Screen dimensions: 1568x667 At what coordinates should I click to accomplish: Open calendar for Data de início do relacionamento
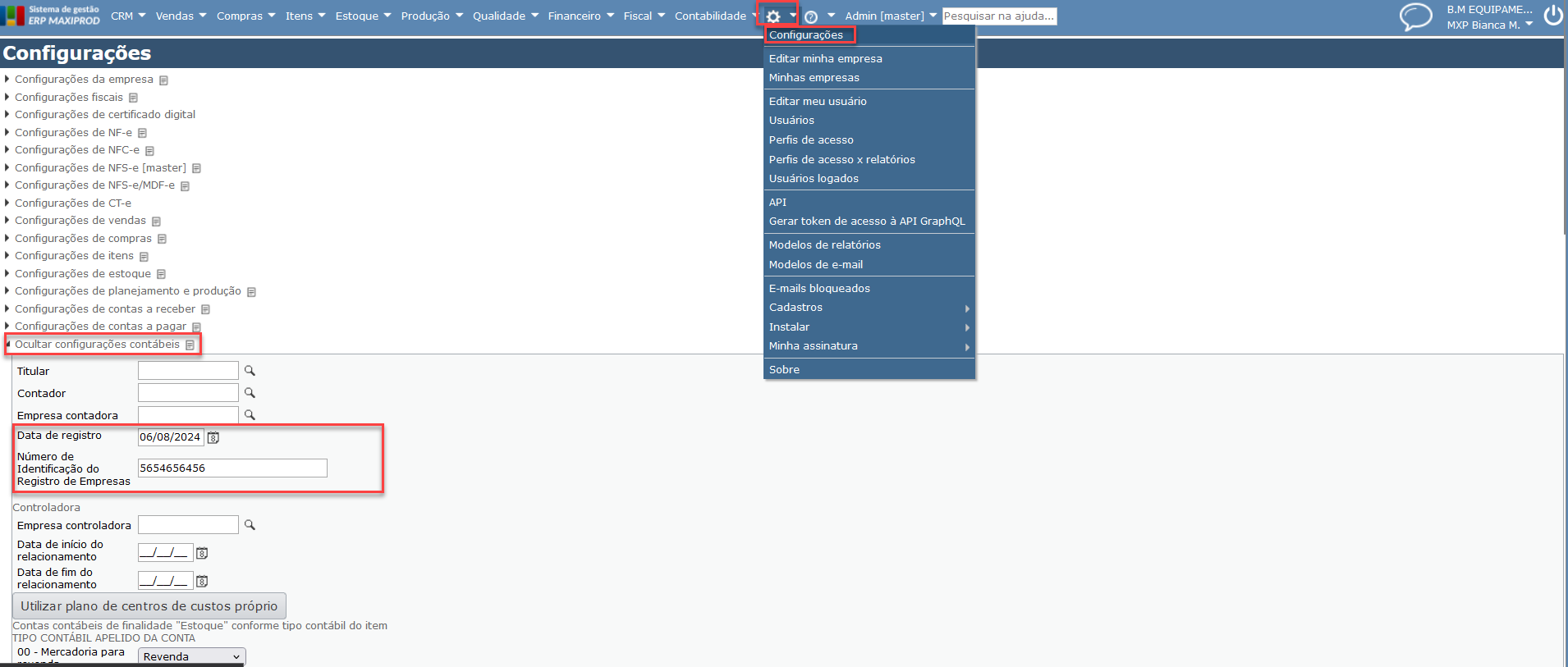(x=202, y=554)
